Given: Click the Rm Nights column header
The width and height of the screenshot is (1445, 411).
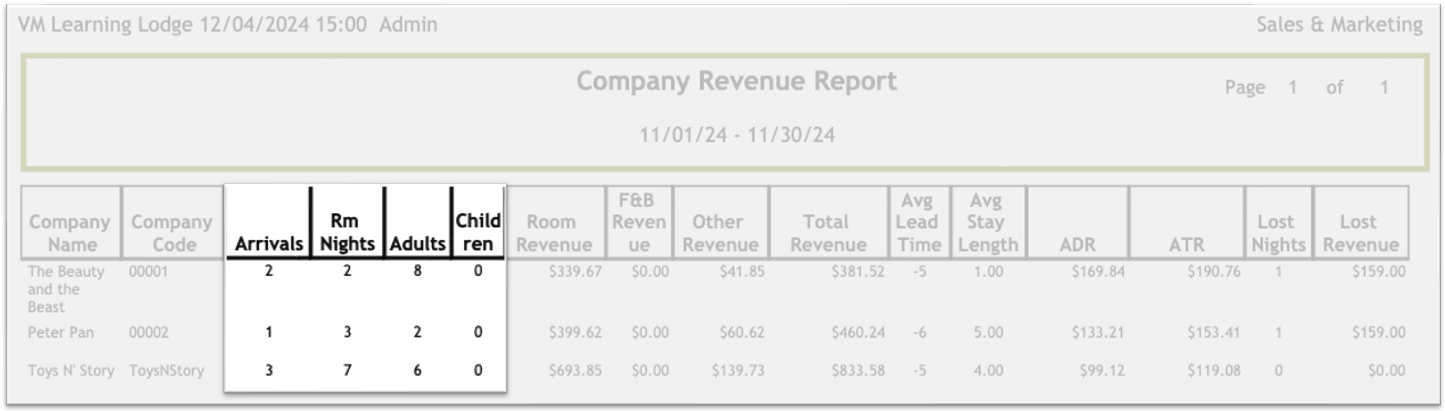Looking at the screenshot, I should (347, 233).
